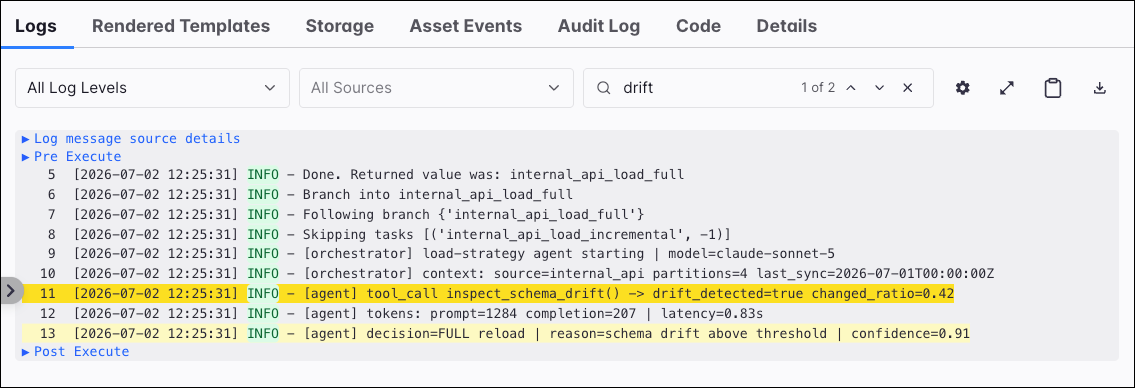Click the 'Skipping tasks' log line
Screen dimensions: 1135x388
click(517, 235)
